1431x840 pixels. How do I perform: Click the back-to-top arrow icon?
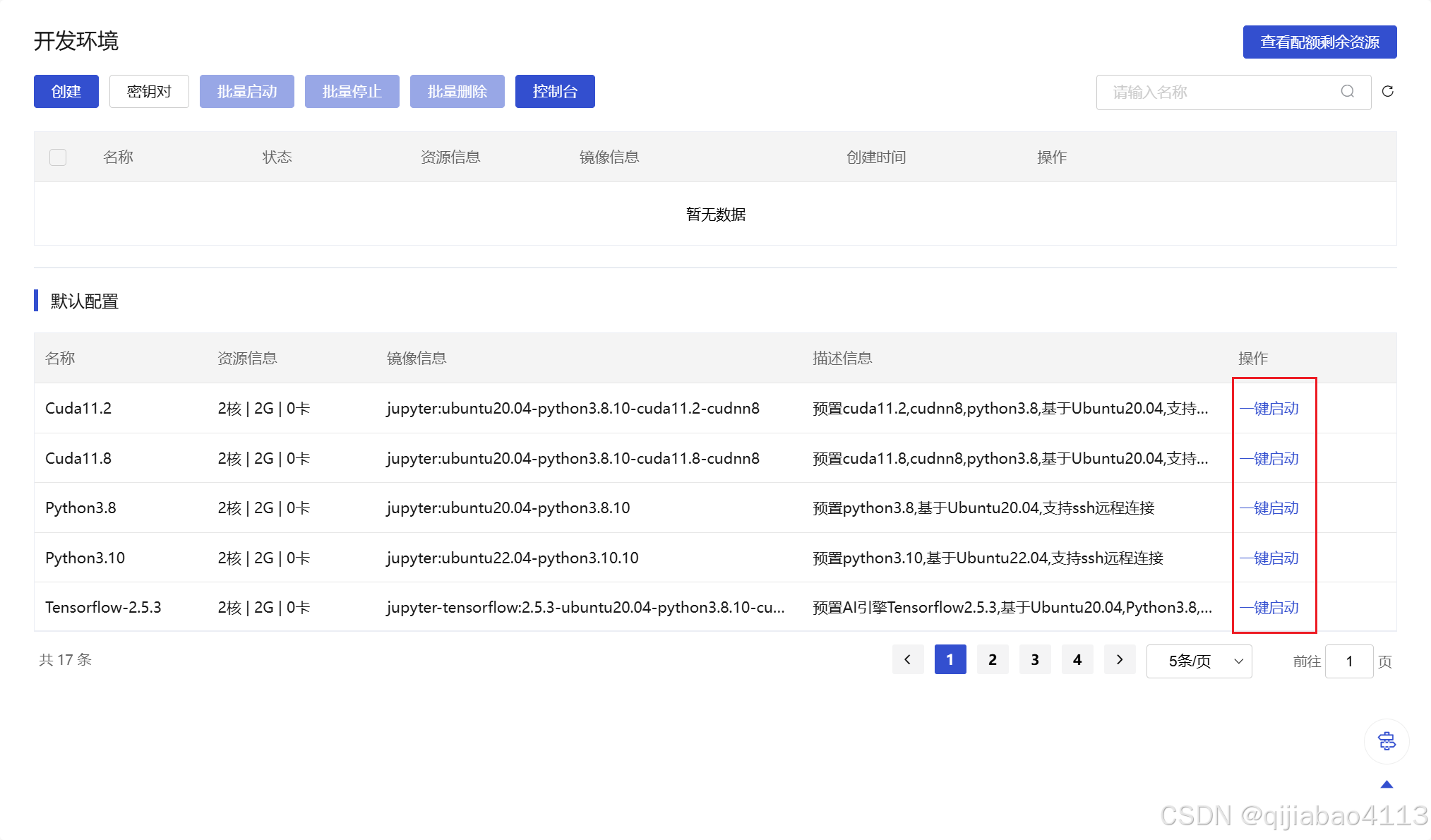tap(1387, 784)
